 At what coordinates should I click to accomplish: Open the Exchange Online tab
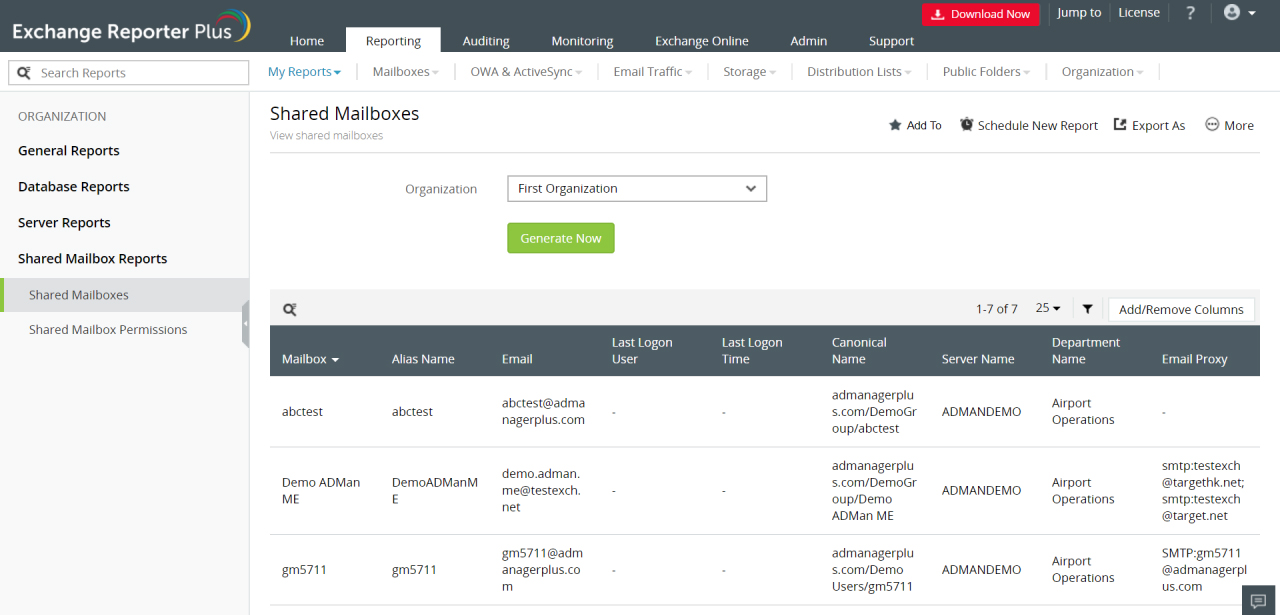tap(701, 41)
